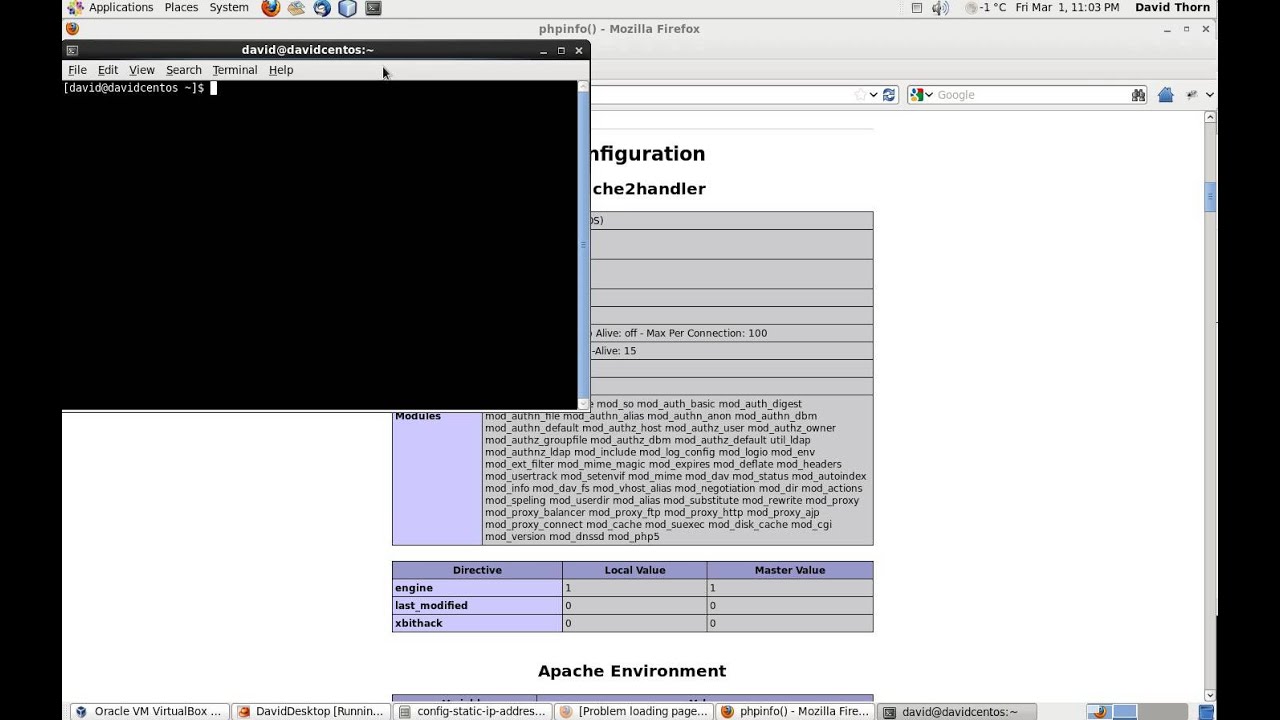Screen dimensions: 1280x720
Task: Click the 'Apache Environment' heading
Action: click(632, 671)
